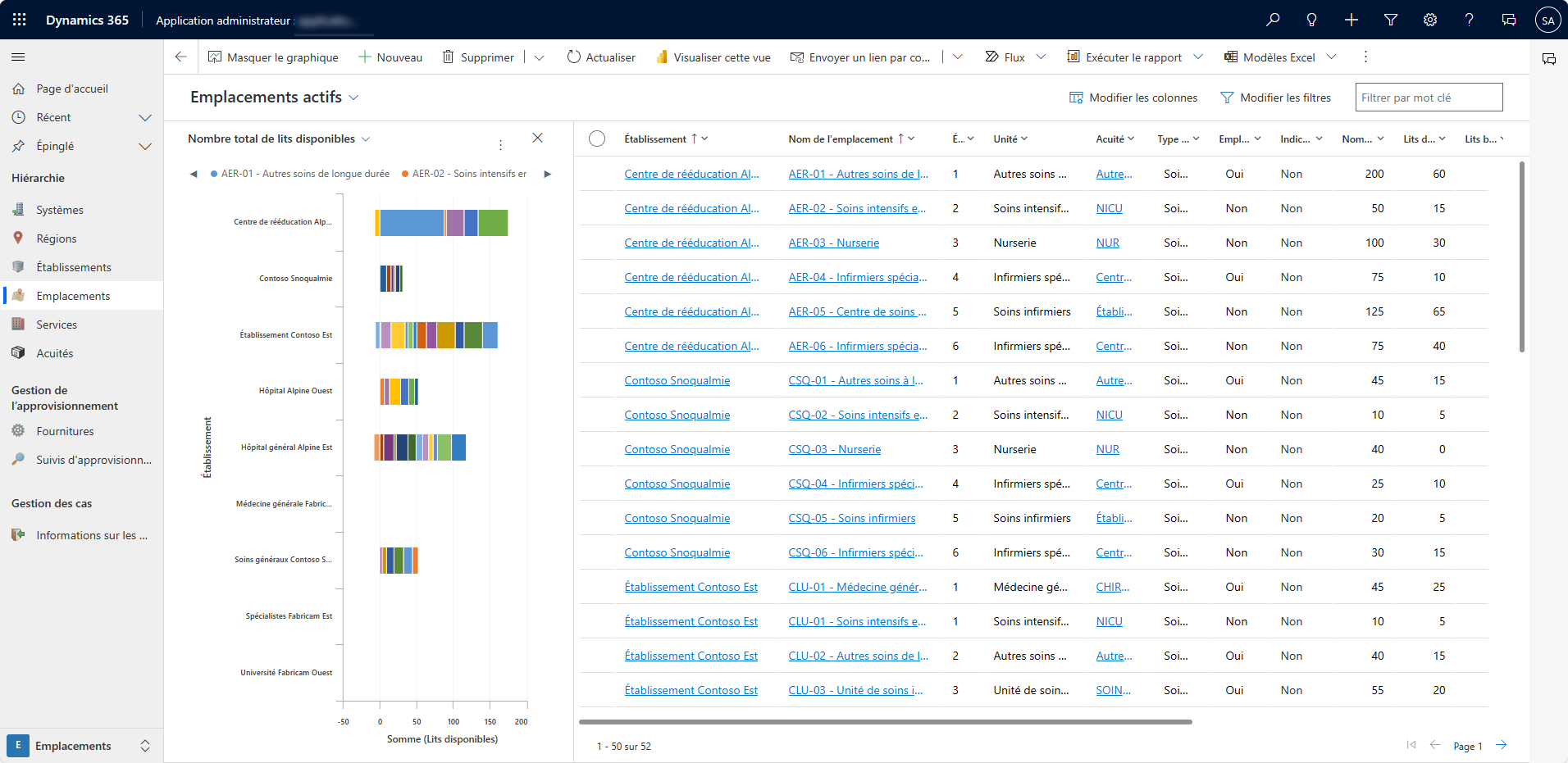1568x763 pixels.
Task: Collapse the hamburger navigation menu
Action: click(18, 57)
